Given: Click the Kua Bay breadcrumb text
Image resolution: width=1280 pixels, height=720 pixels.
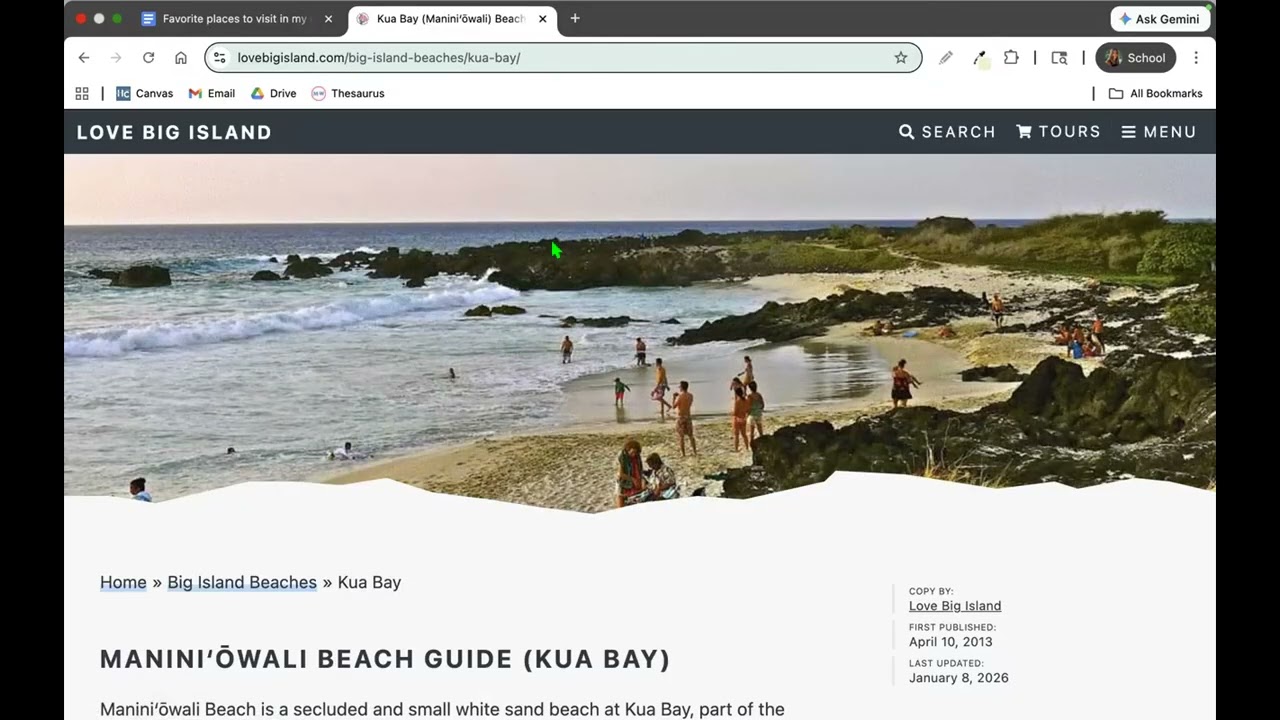Looking at the screenshot, I should coord(369,582).
